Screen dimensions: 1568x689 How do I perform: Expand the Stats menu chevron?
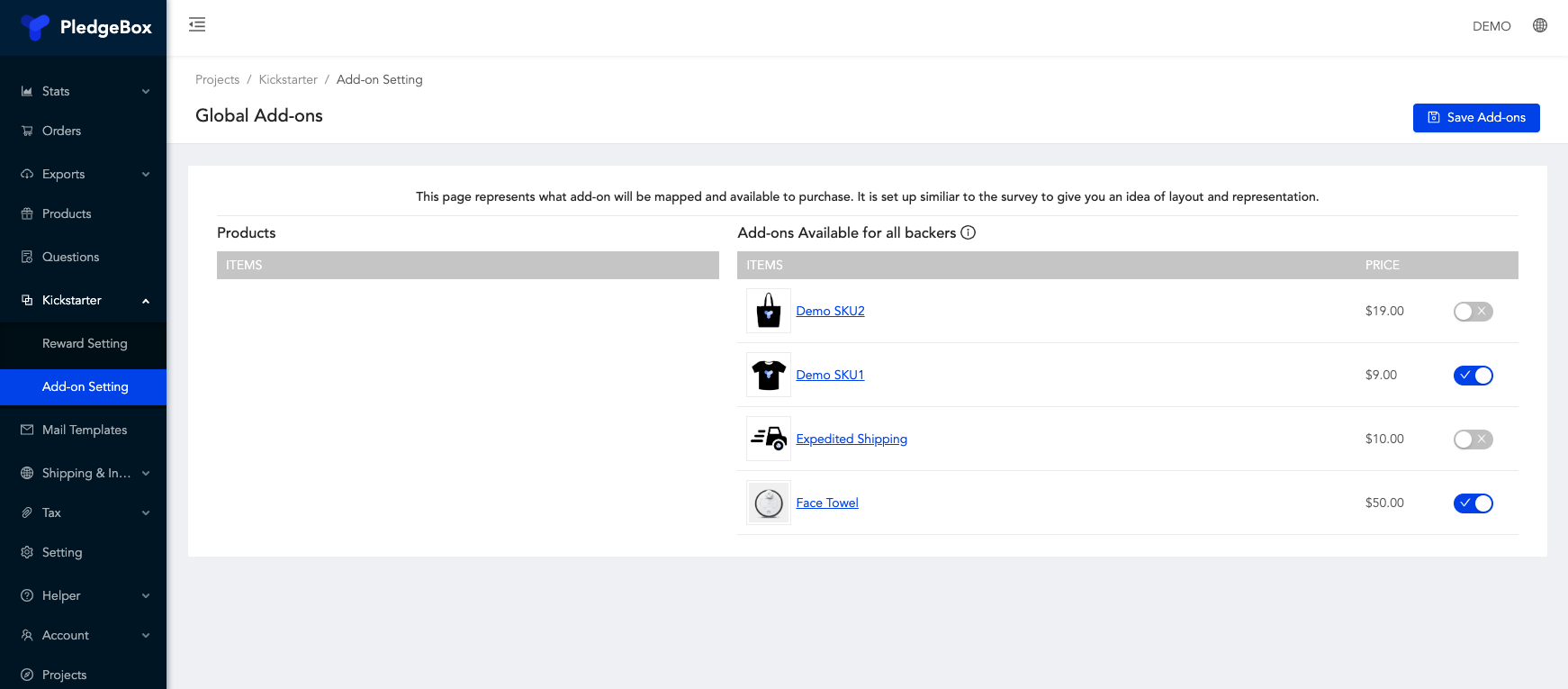(x=146, y=91)
